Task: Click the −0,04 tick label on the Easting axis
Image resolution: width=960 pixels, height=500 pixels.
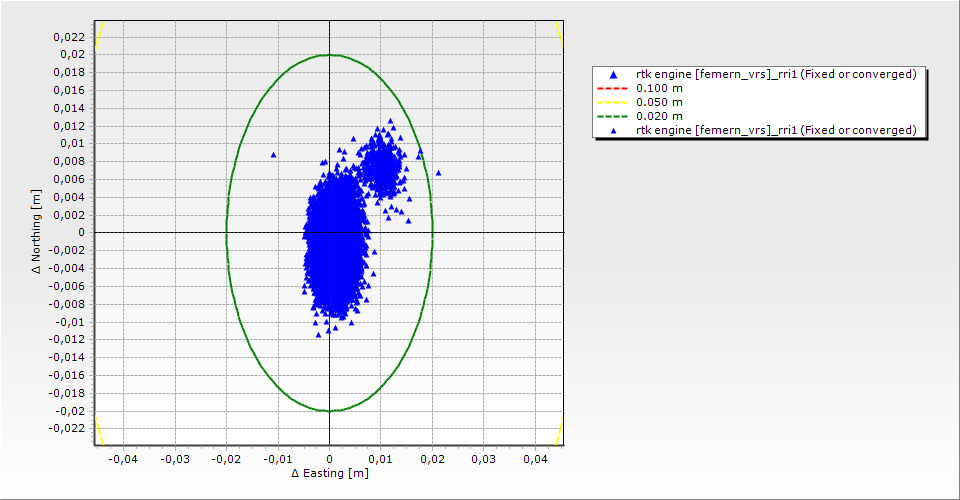Action: 123,458
